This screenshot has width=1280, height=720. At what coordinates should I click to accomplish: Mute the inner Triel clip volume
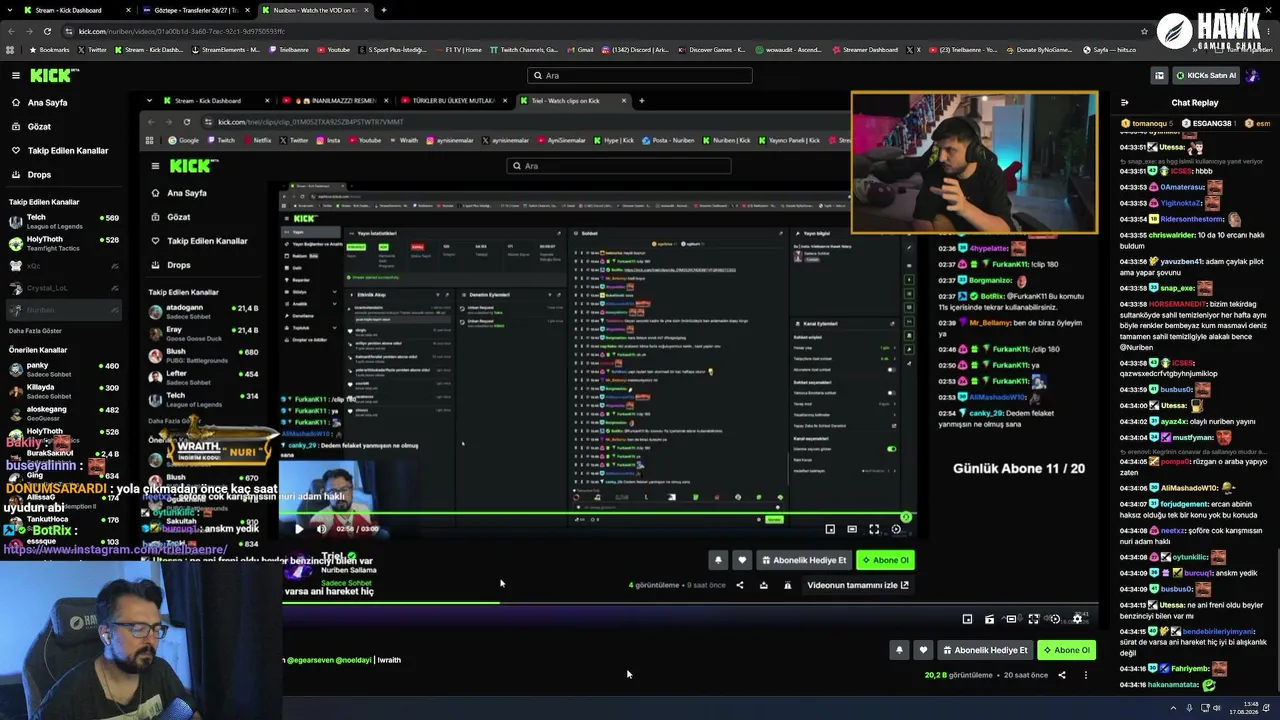coord(321,529)
